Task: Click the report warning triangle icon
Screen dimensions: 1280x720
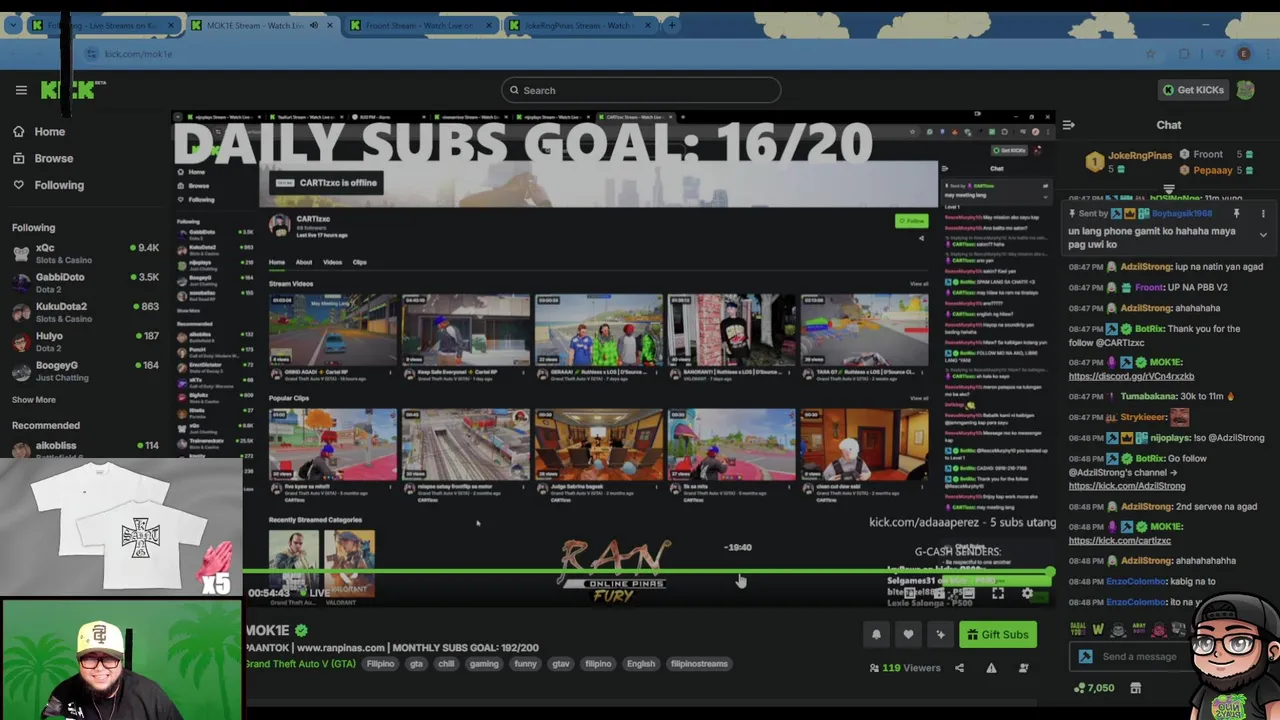Action: click(x=991, y=668)
